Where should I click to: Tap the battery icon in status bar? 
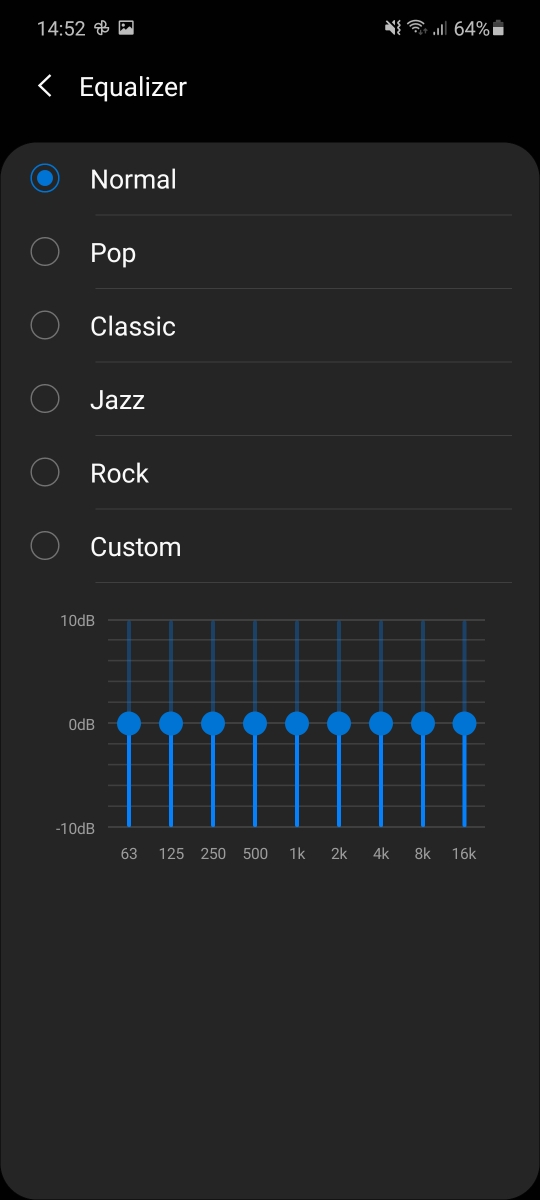tap(499, 29)
